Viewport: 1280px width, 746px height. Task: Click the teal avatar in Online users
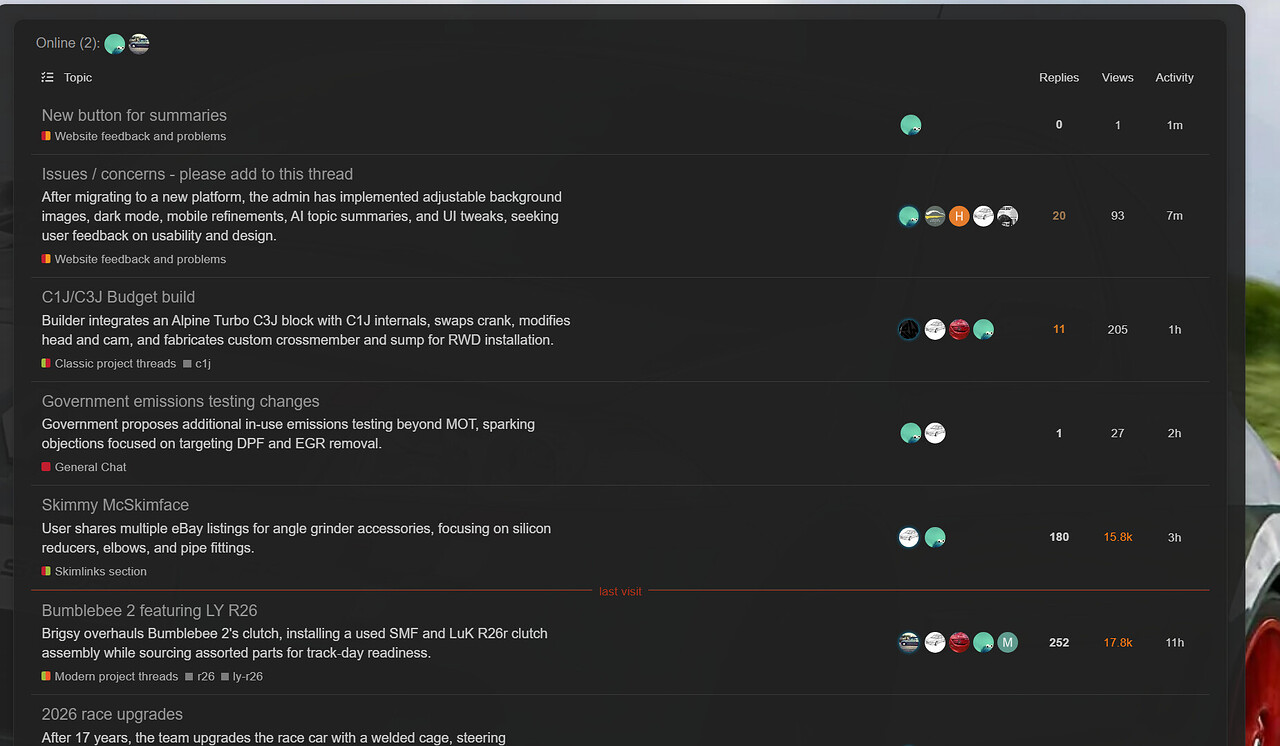pos(115,44)
